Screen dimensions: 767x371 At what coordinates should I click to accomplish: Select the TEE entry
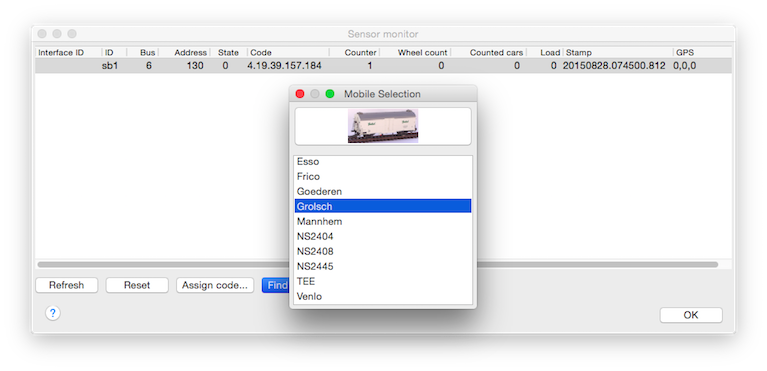click(x=383, y=281)
